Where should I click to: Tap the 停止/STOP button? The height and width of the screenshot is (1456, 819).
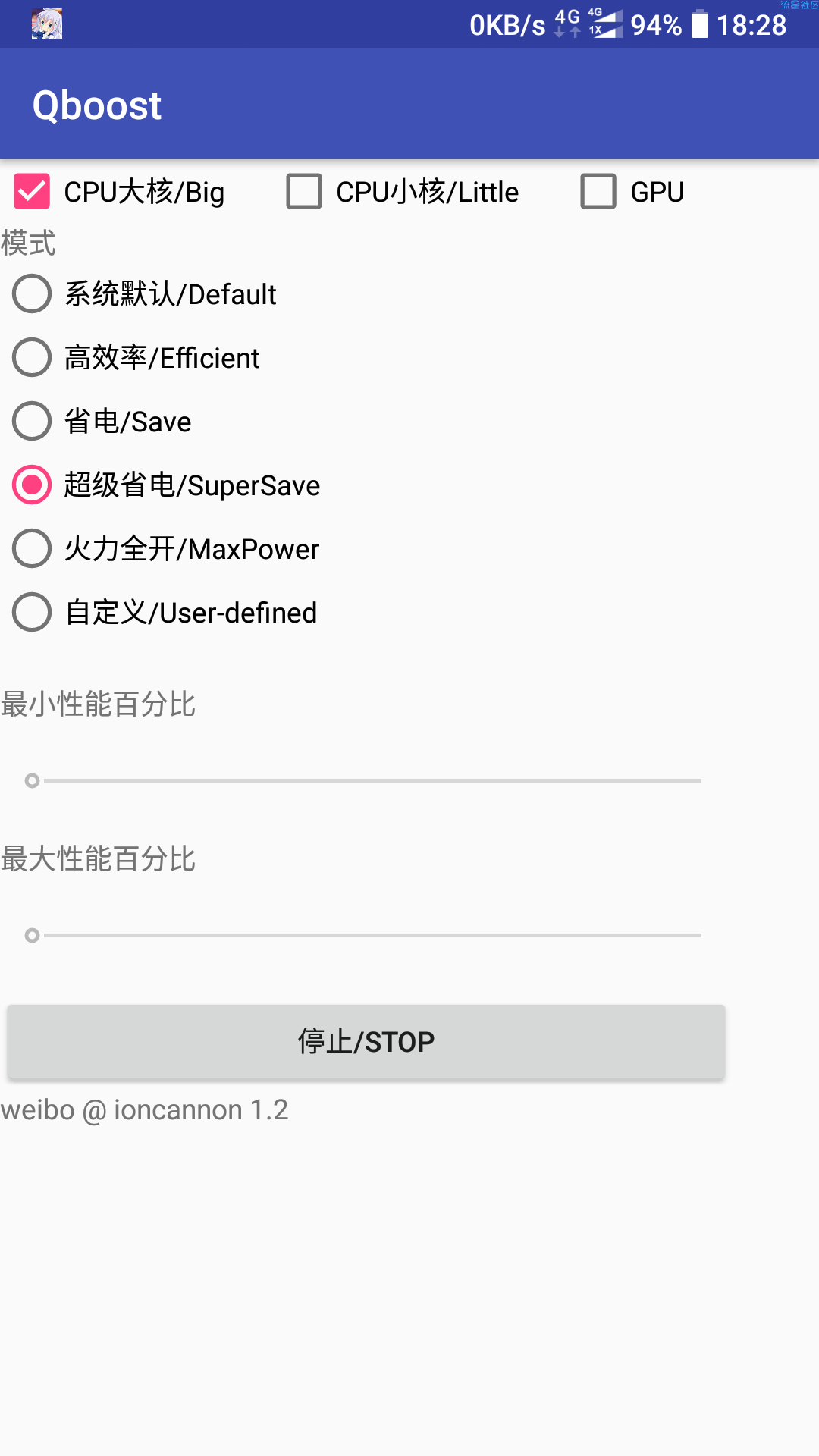coord(366,1041)
